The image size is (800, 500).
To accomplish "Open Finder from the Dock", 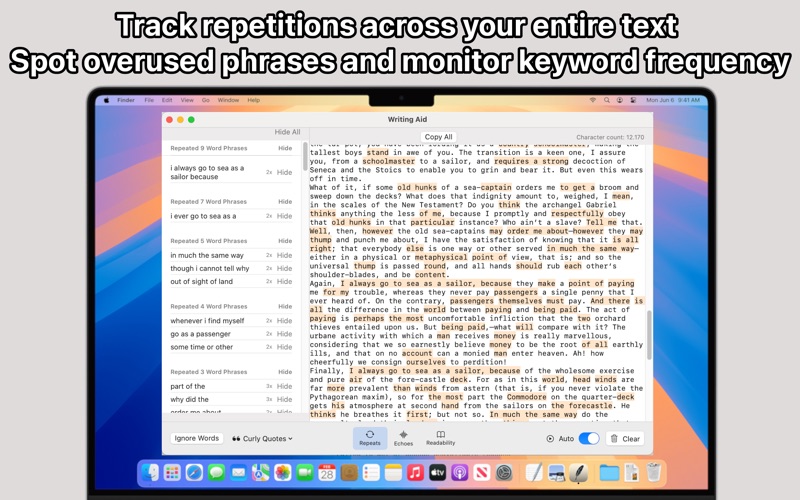I will click(x=151, y=472).
